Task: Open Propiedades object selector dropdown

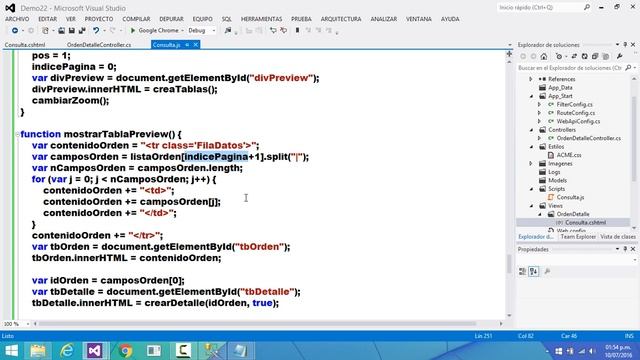Action: click(x=635, y=260)
